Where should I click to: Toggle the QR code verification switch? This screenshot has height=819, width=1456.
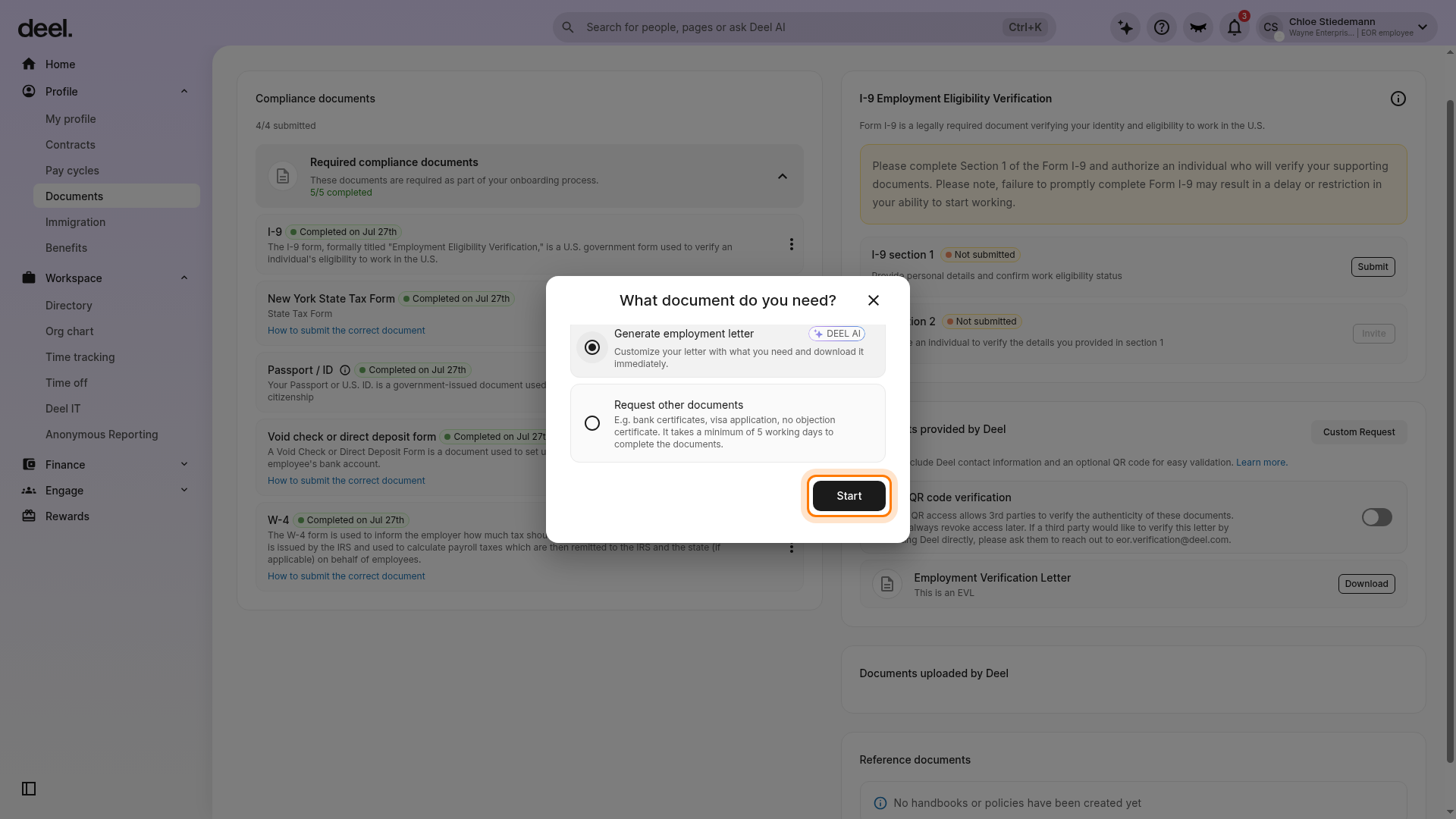pos(1377,517)
